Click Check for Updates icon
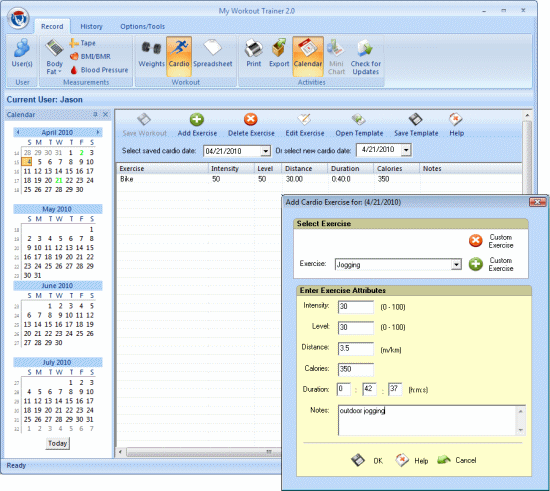 [x=365, y=57]
